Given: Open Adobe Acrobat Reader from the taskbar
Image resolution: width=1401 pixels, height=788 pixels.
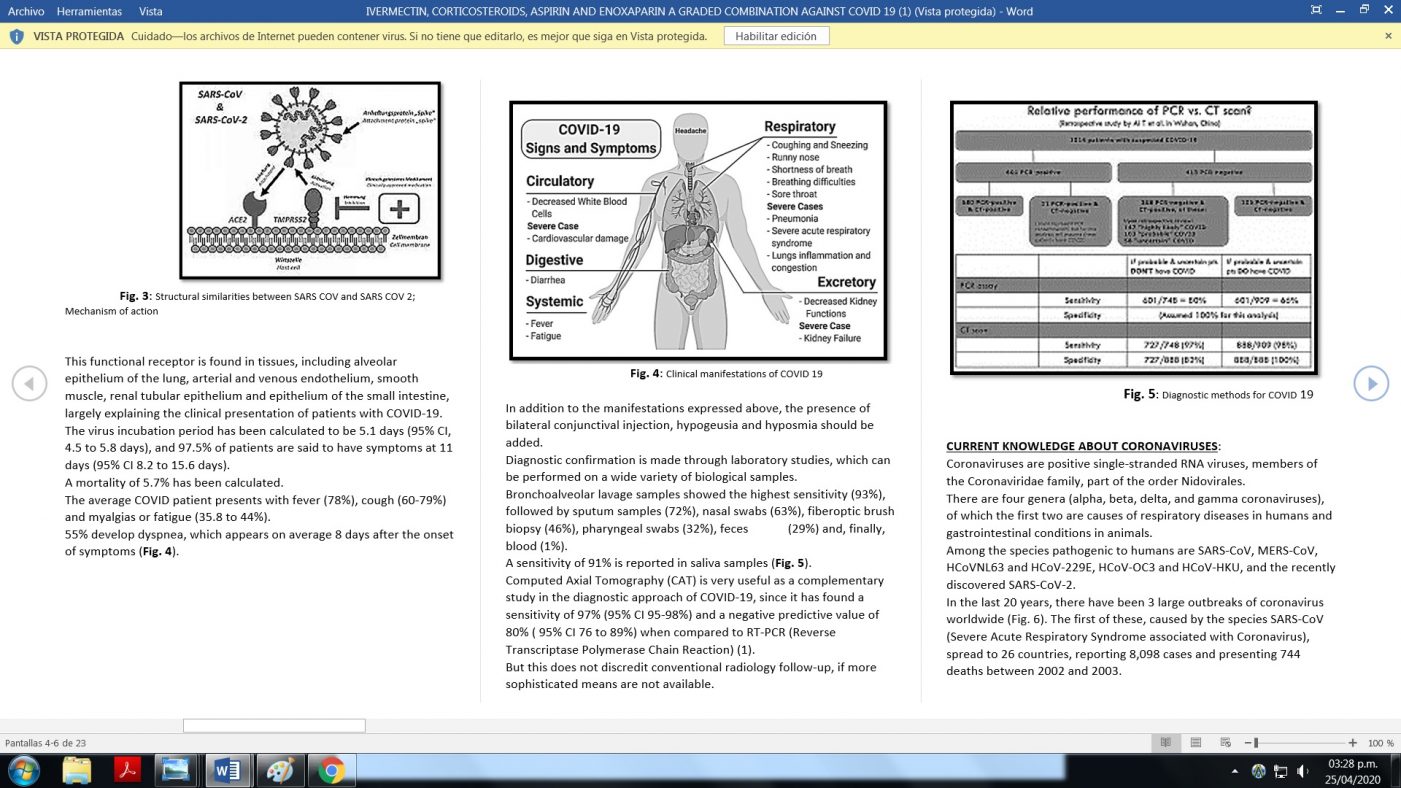Looking at the screenshot, I should click(127, 770).
